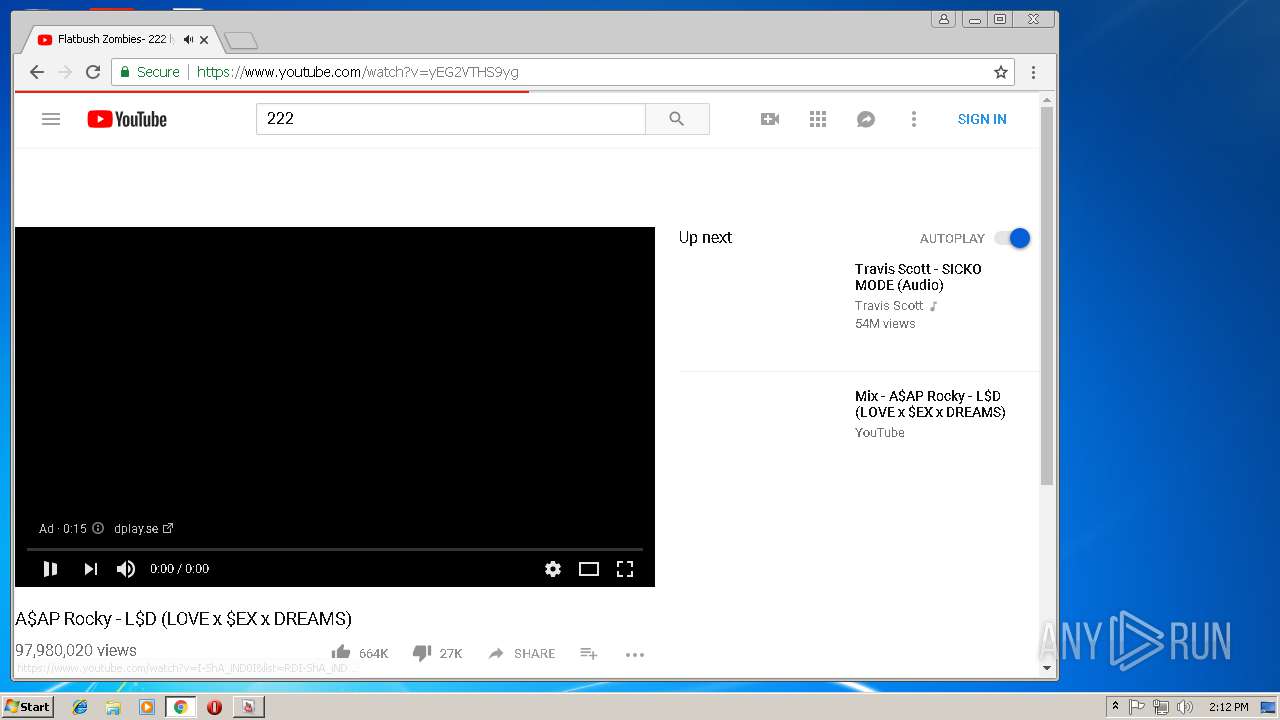Focus the search box containing 222
Image resolution: width=1280 pixels, height=720 pixels.
pos(451,119)
